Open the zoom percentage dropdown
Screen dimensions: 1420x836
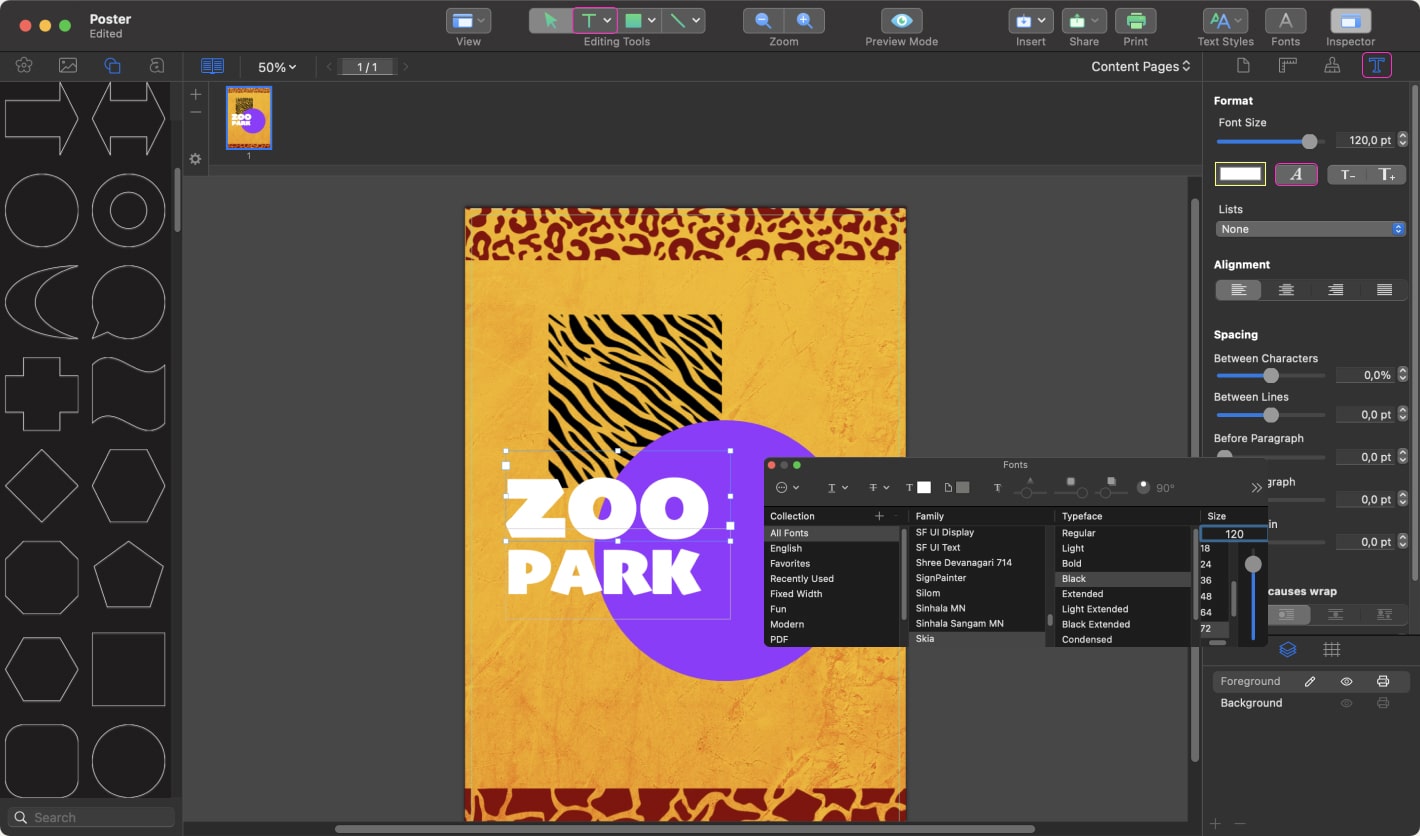[x=276, y=66]
